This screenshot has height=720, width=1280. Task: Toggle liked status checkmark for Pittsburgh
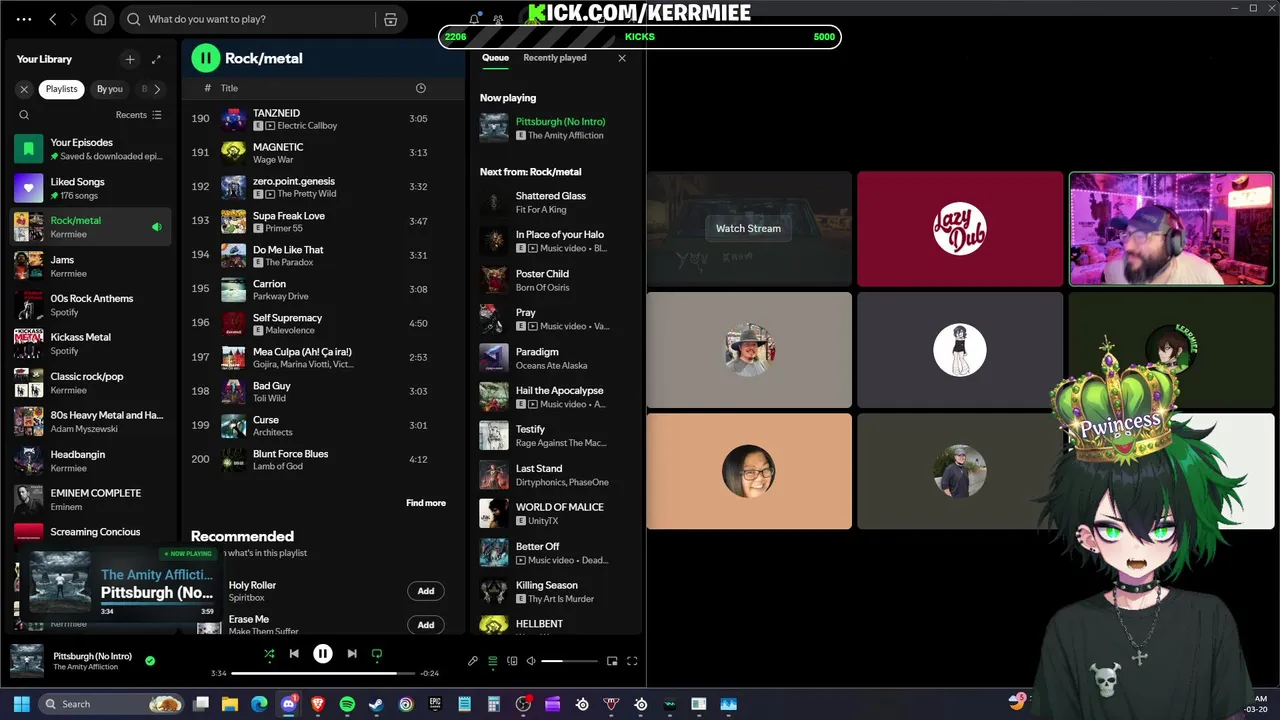[x=150, y=660]
